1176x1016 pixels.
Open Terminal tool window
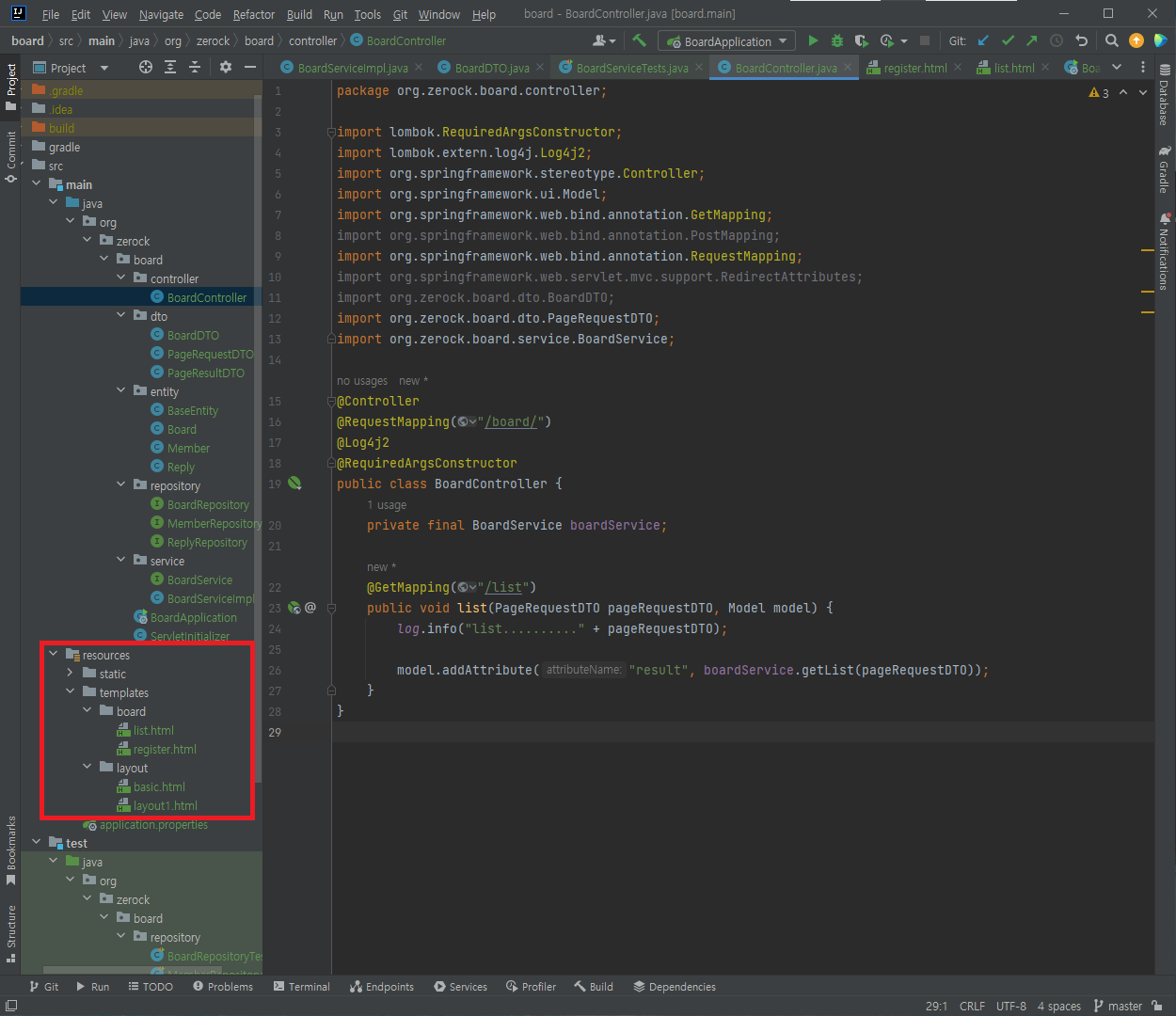point(302,987)
